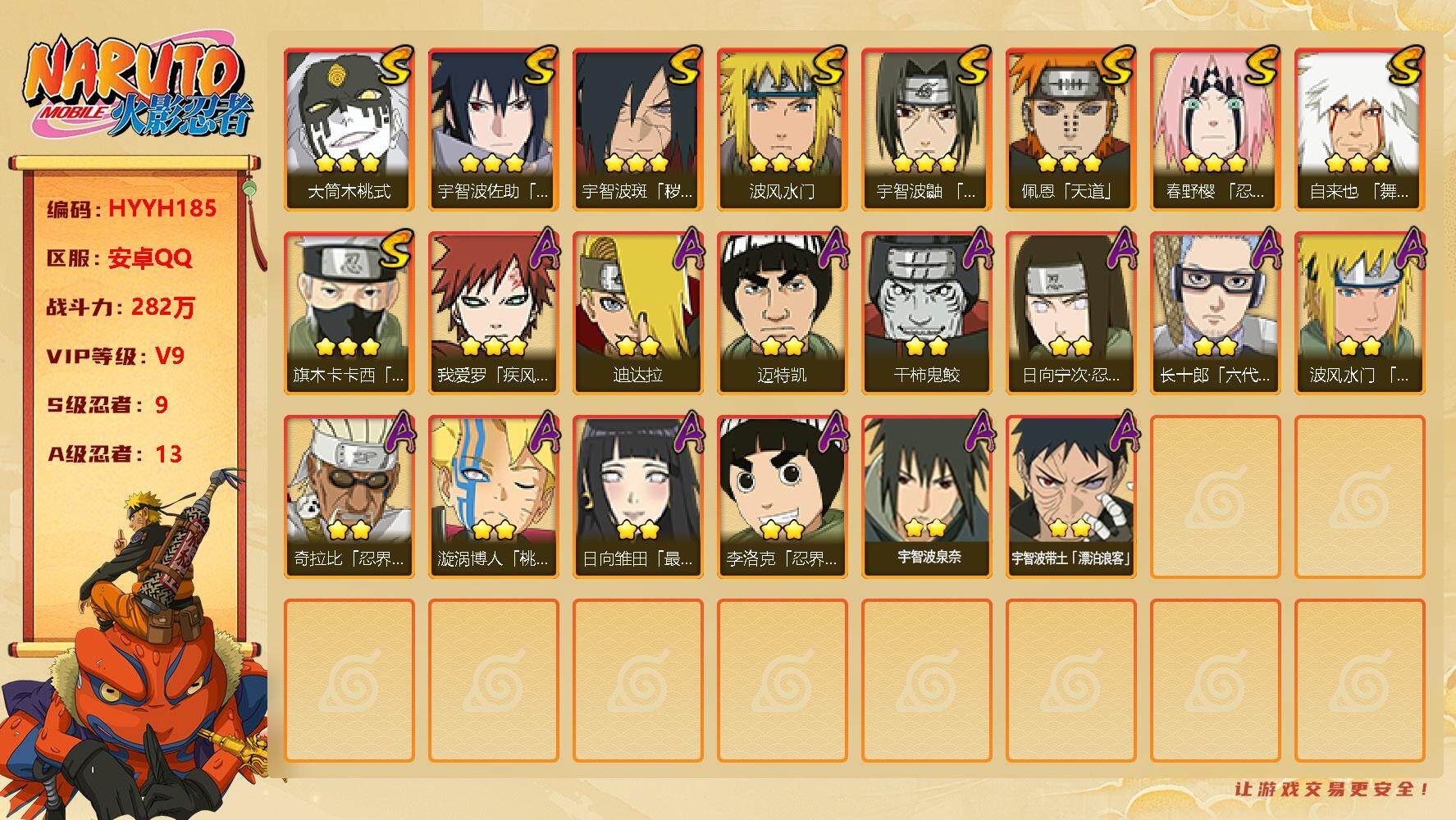Viewport: 1456px width, 820px height.
Task: Select the 大筒木桃式 ninja card
Action: point(349,130)
